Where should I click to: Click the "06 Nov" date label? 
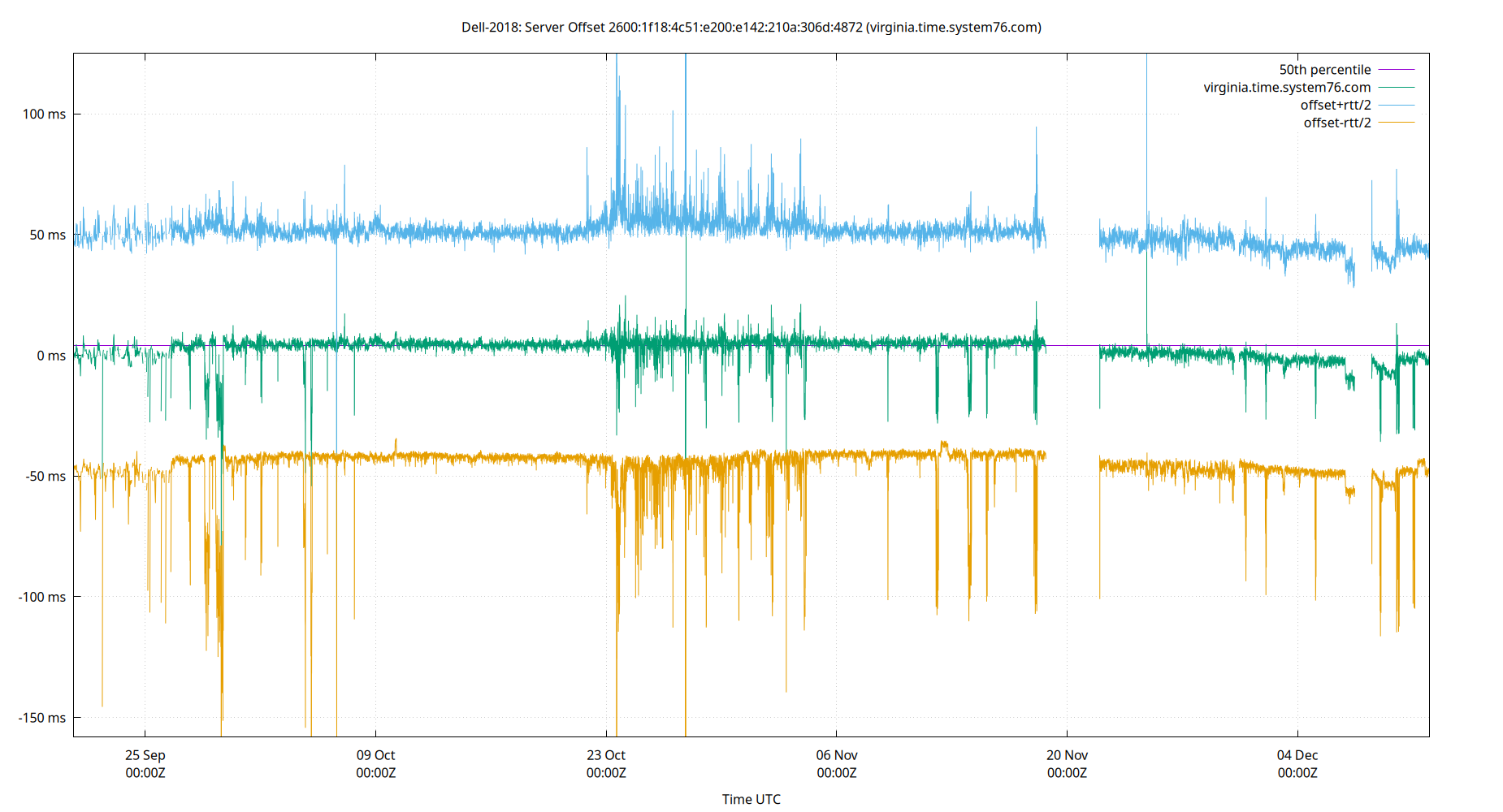pos(837,755)
